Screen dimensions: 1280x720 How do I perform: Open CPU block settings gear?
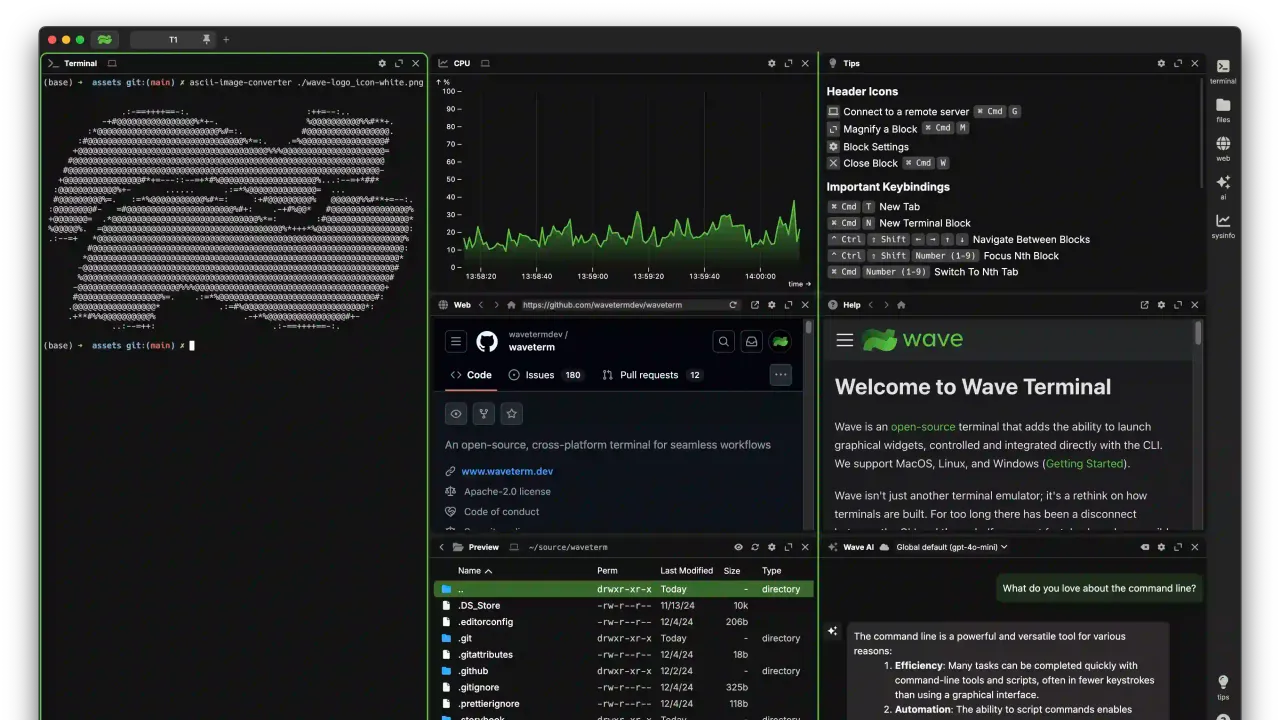tap(772, 63)
